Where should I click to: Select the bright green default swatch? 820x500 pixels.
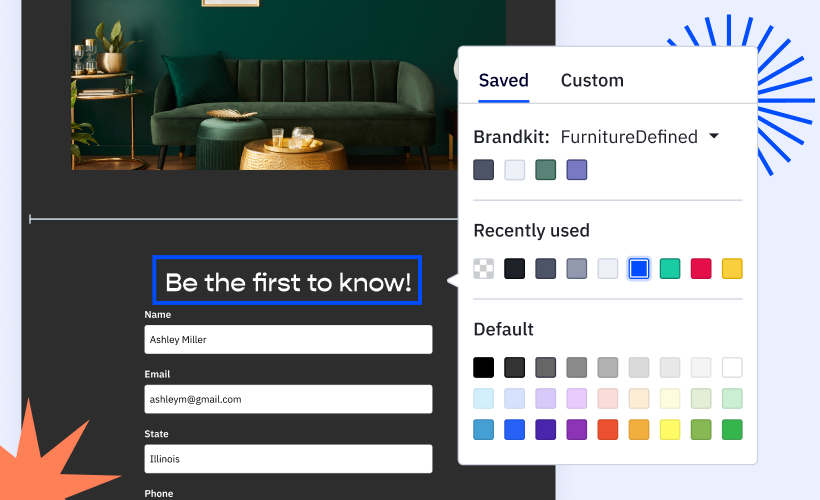732,429
